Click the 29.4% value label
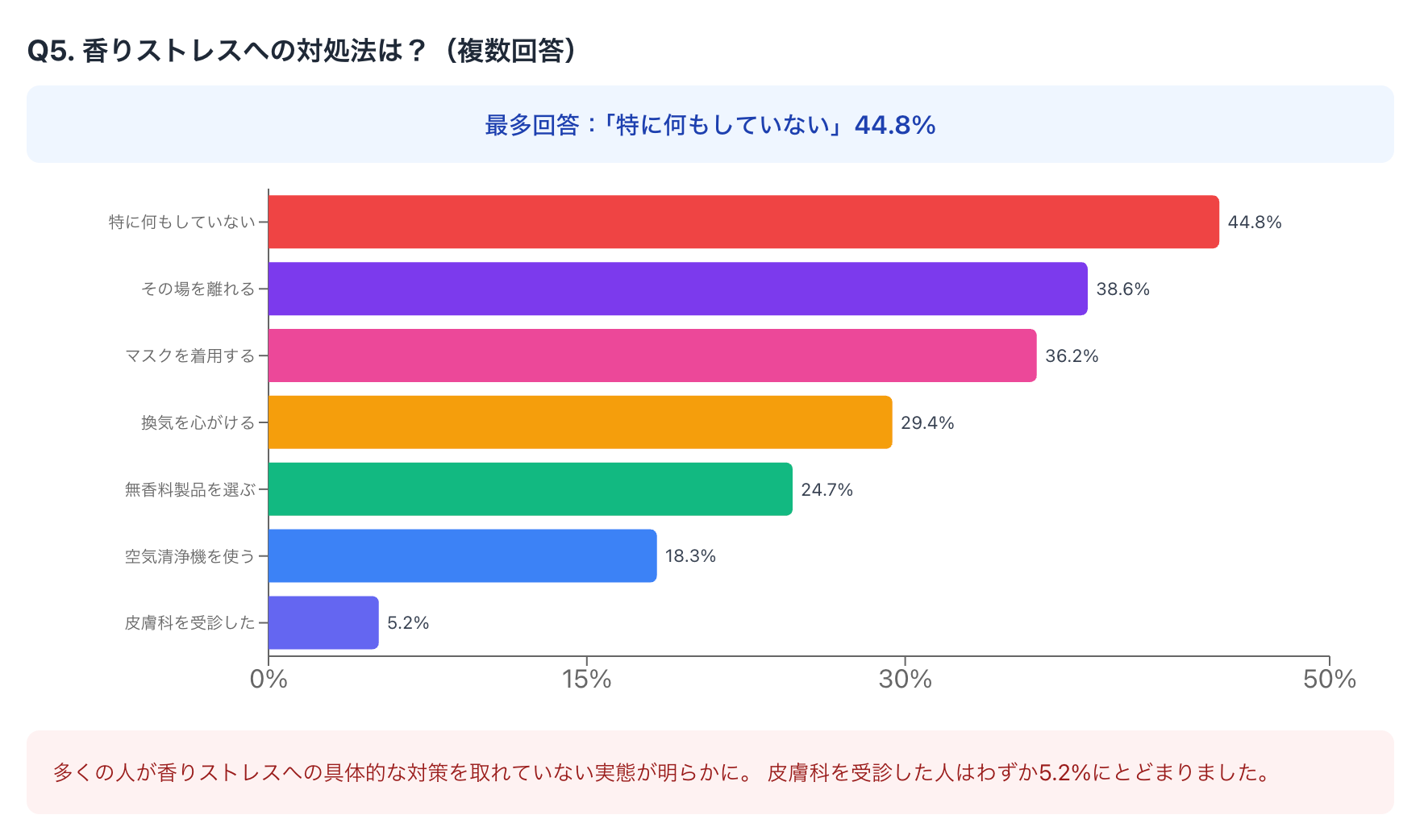The image size is (1424, 840). (927, 423)
